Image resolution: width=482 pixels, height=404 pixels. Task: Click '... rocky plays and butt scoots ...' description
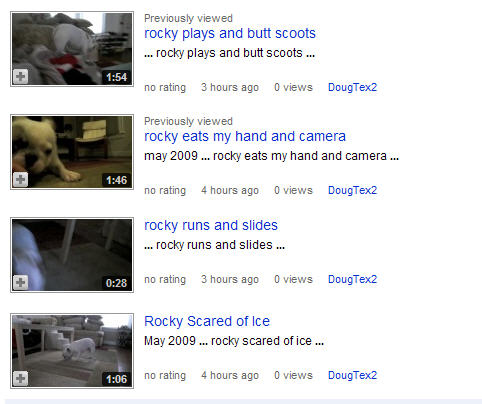(229, 53)
